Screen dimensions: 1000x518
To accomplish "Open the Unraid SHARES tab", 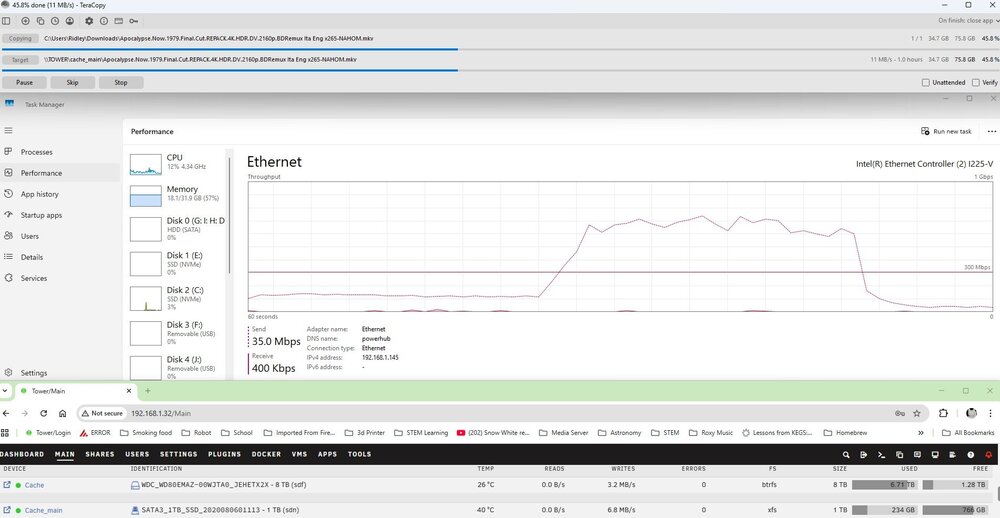I will click(x=100, y=454).
